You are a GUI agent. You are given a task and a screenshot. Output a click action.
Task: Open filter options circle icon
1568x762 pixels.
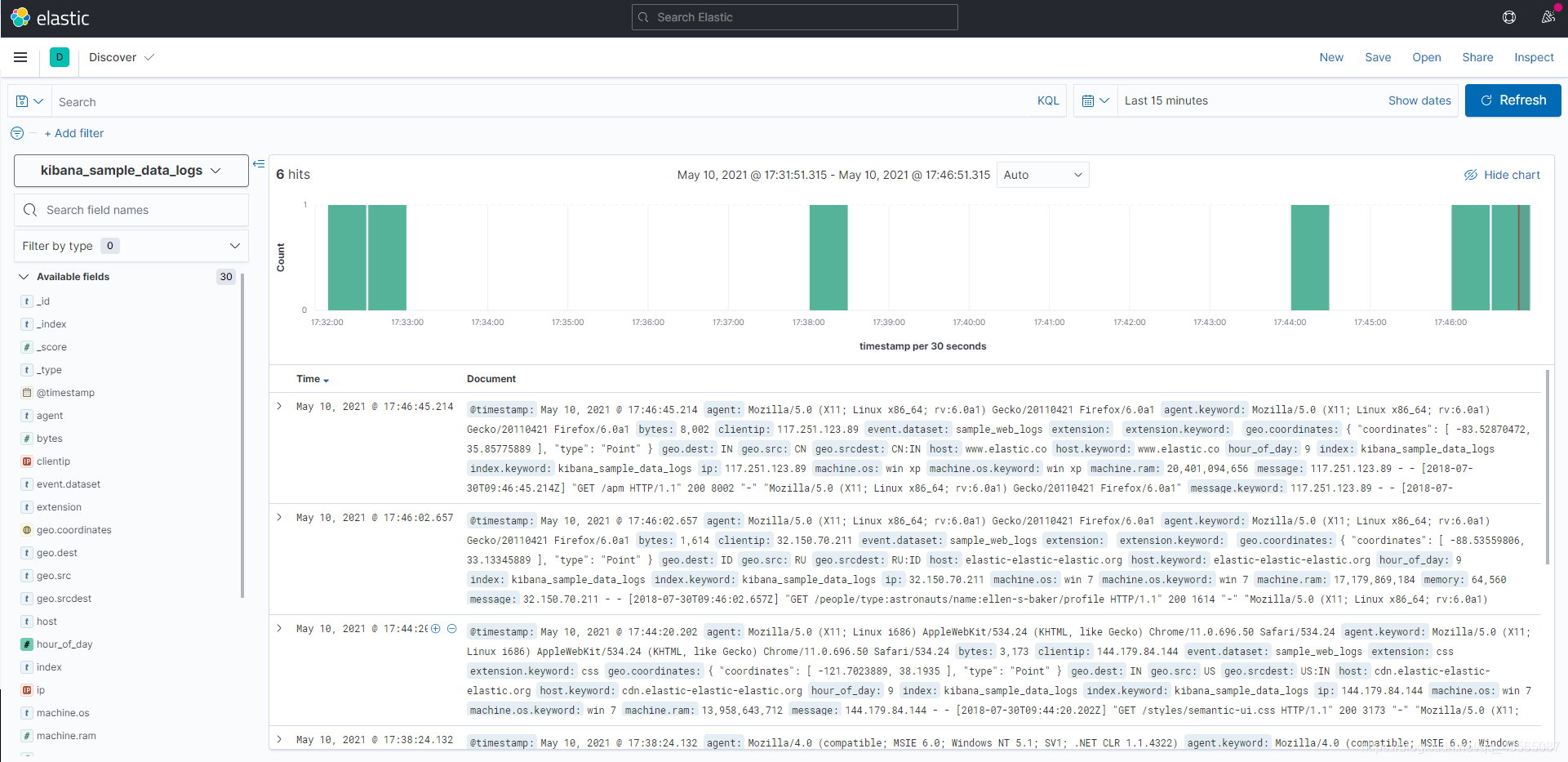tap(17, 133)
